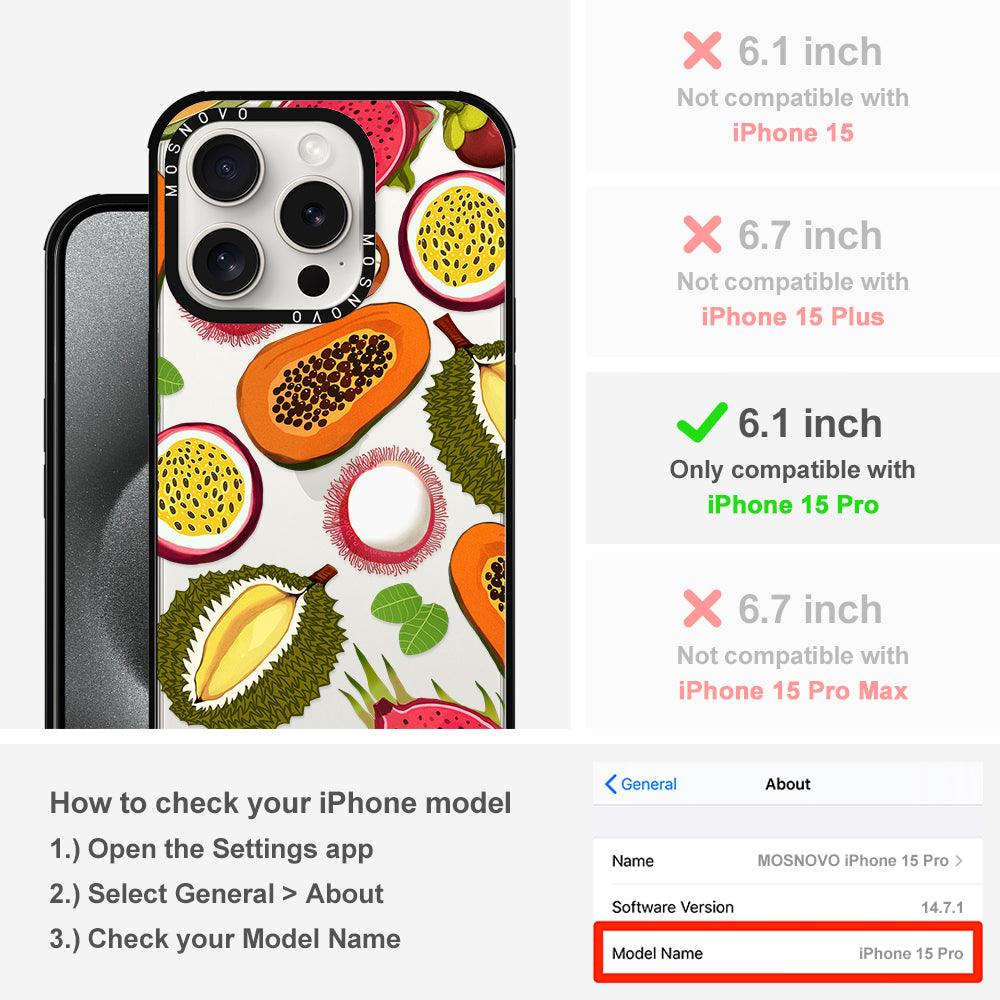Click the green checkmark beside 6.1 inch

tap(702, 423)
